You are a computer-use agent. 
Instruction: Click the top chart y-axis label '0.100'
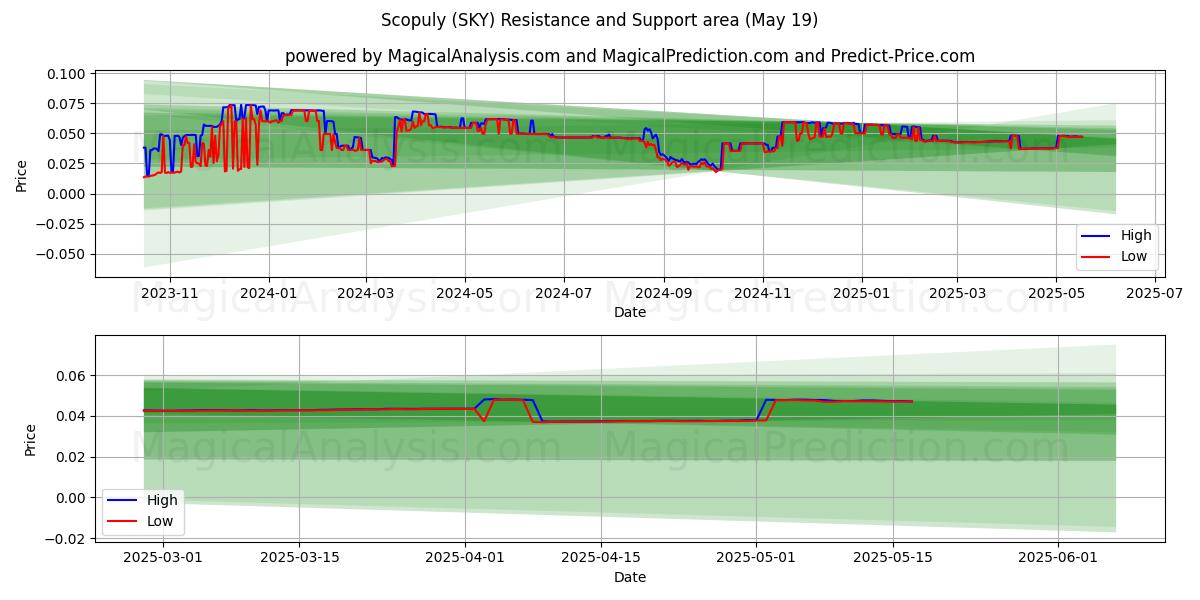(x=69, y=74)
